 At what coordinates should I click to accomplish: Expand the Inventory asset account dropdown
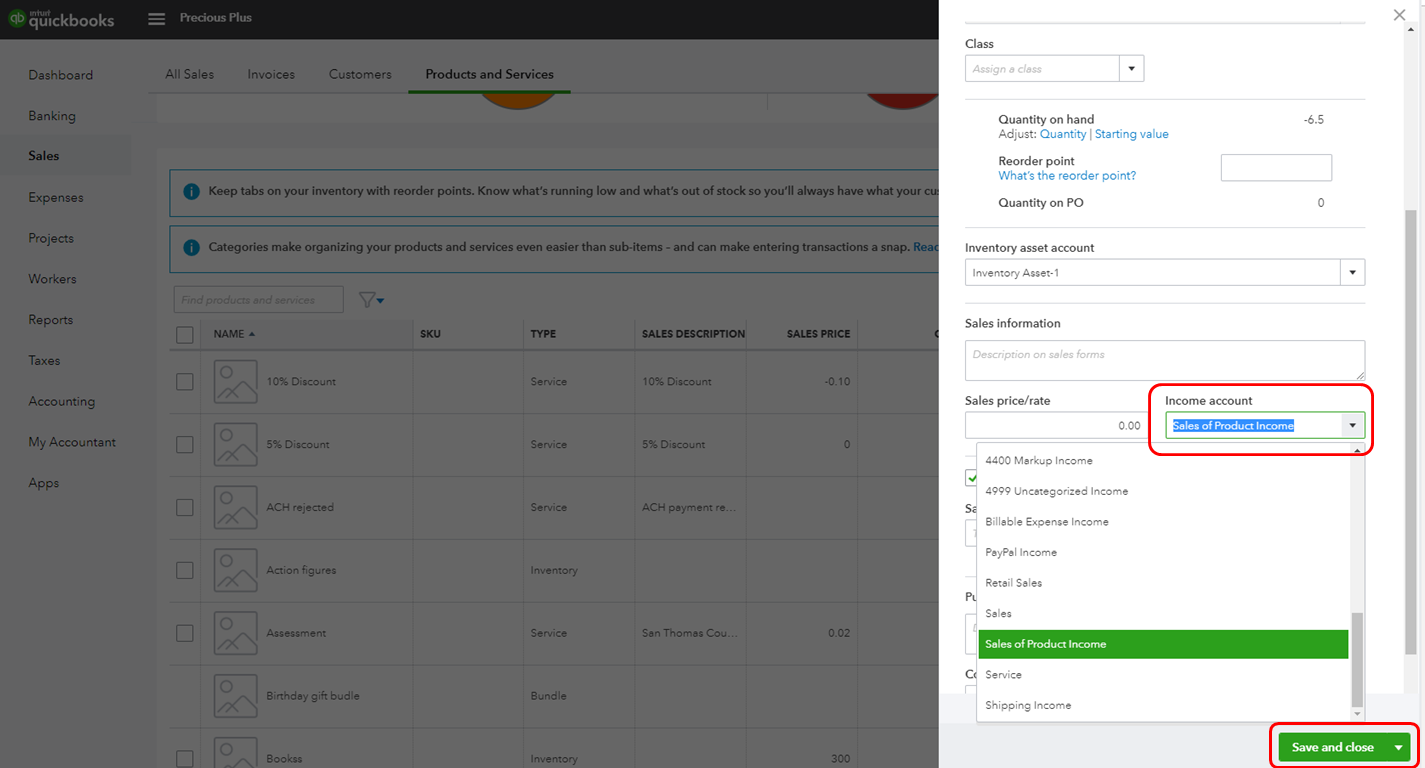click(1352, 271)
